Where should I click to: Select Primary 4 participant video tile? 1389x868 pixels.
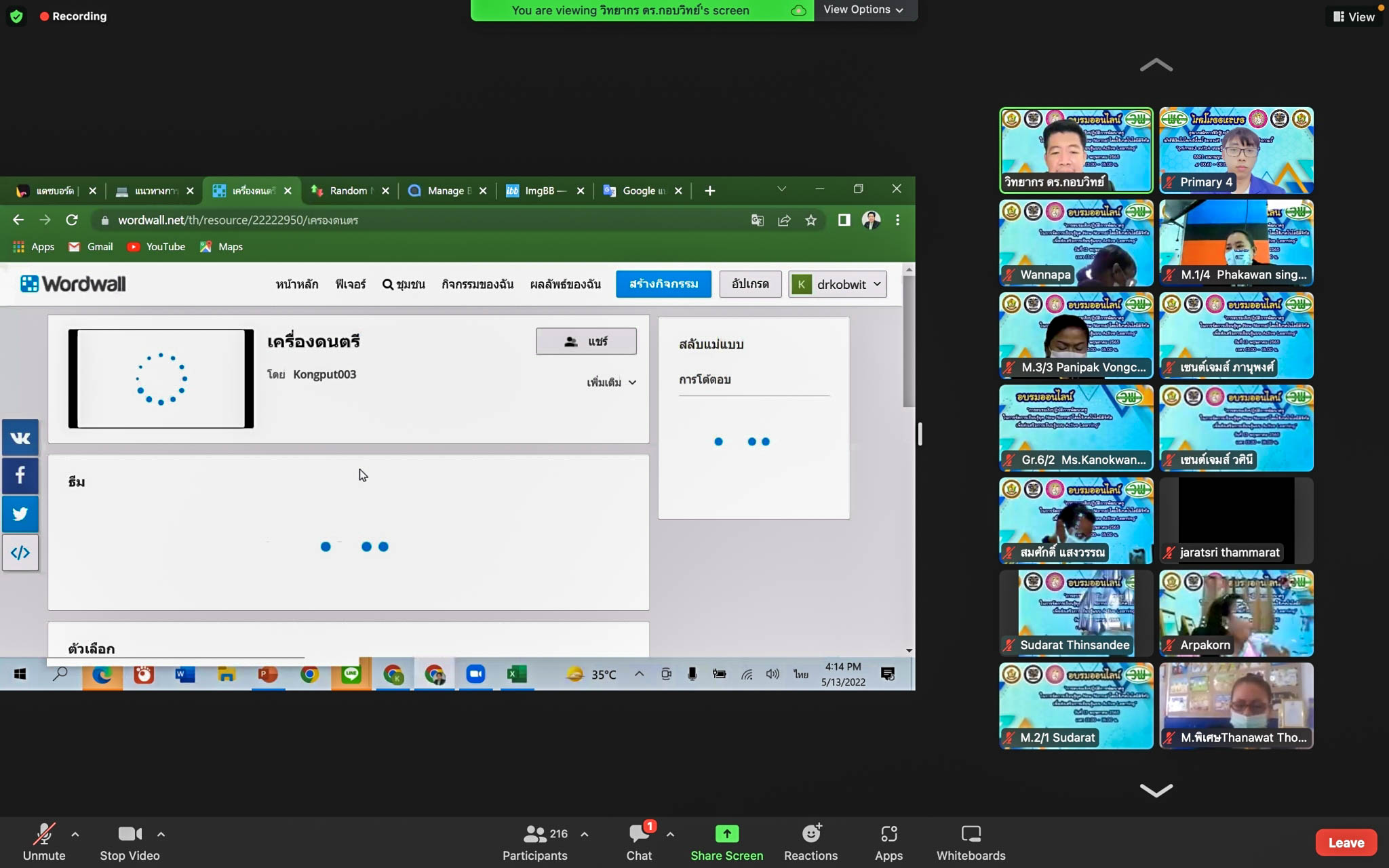tap(1236, 150)
